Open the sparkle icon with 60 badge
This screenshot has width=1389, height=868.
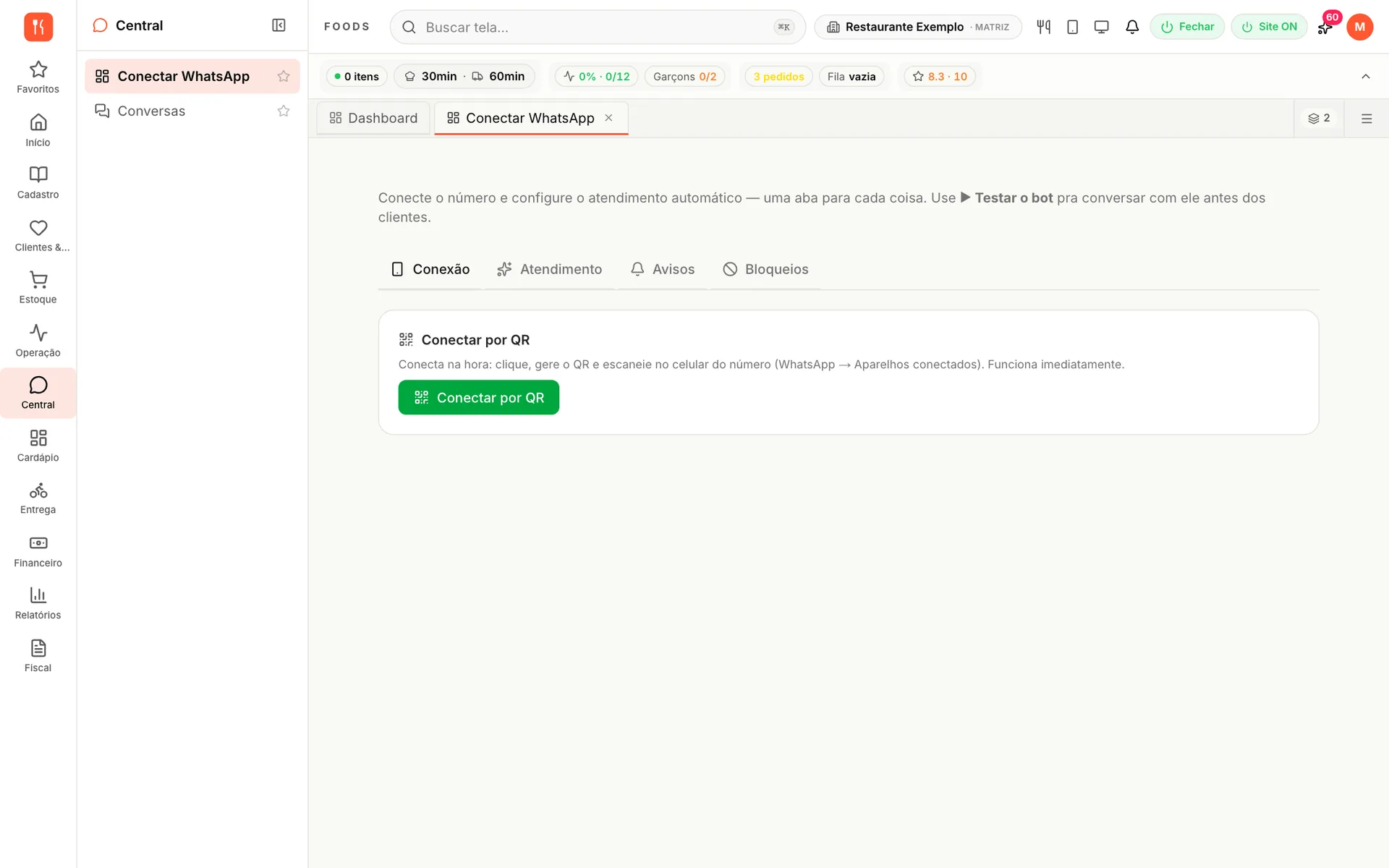pyautogui.click(x=1325, y=27)
